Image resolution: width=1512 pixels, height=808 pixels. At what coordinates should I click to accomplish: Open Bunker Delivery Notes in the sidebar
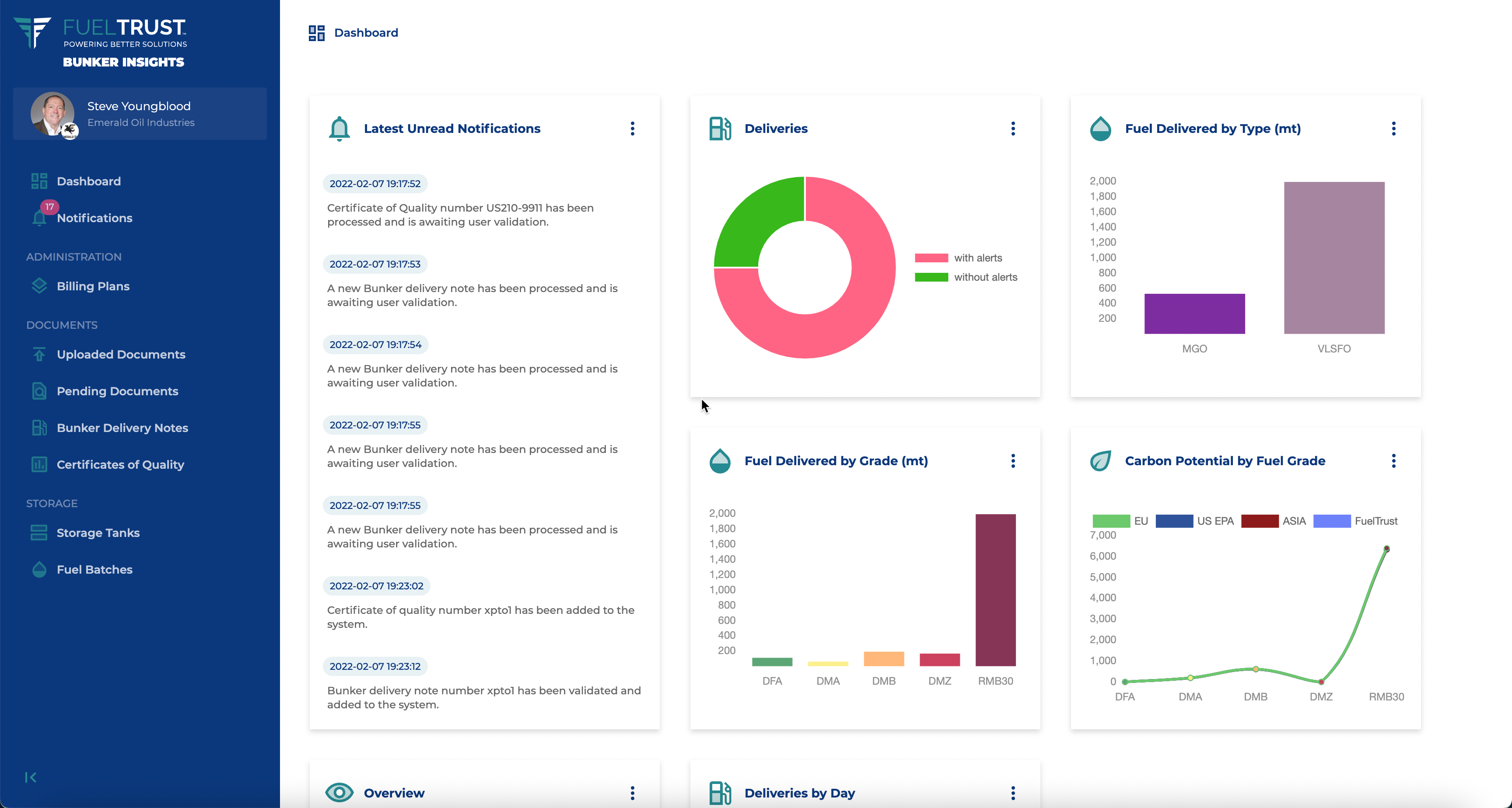tap(122, 428)
